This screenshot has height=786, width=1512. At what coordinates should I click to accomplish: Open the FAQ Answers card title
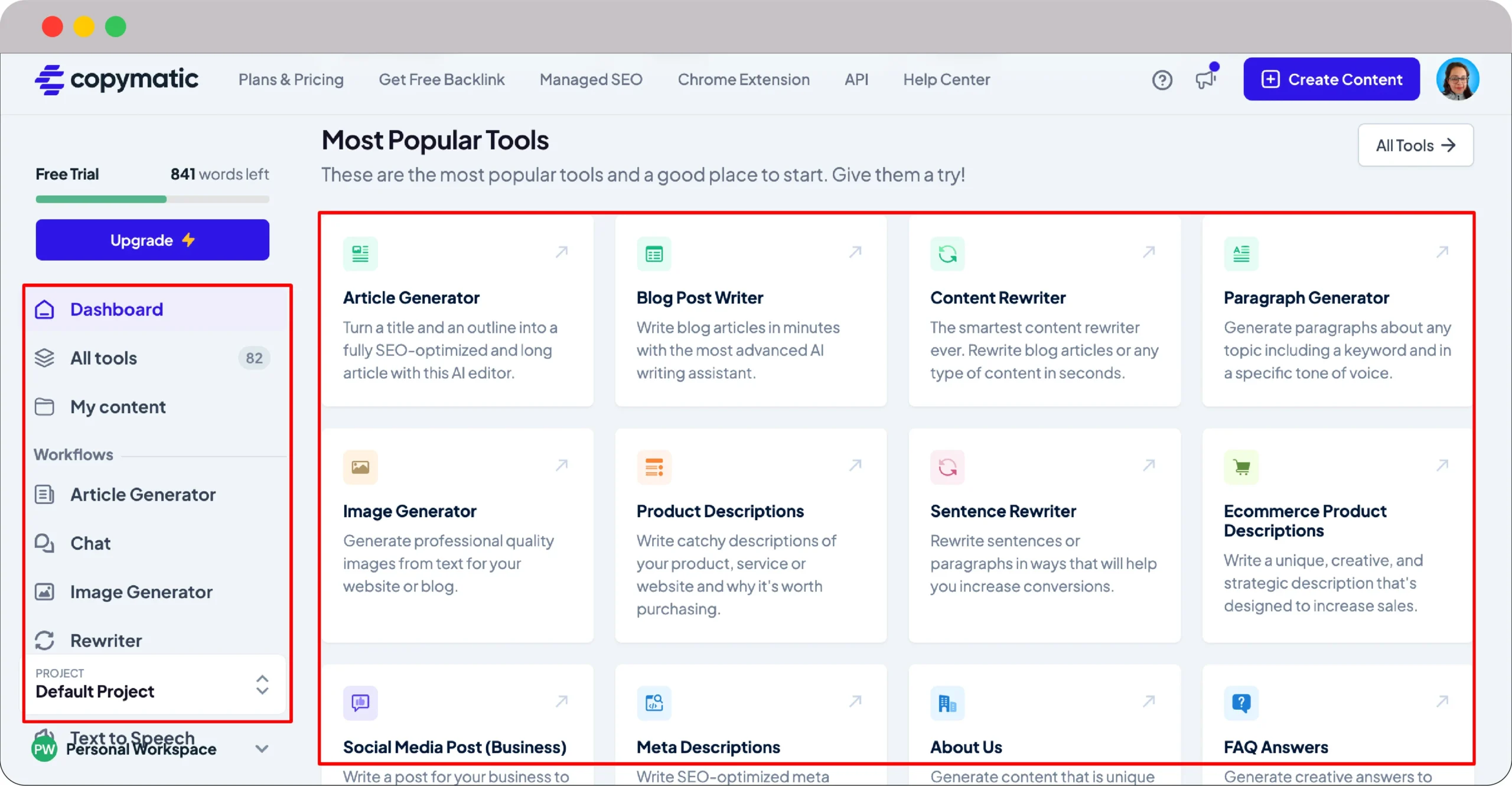point(1276,747)
